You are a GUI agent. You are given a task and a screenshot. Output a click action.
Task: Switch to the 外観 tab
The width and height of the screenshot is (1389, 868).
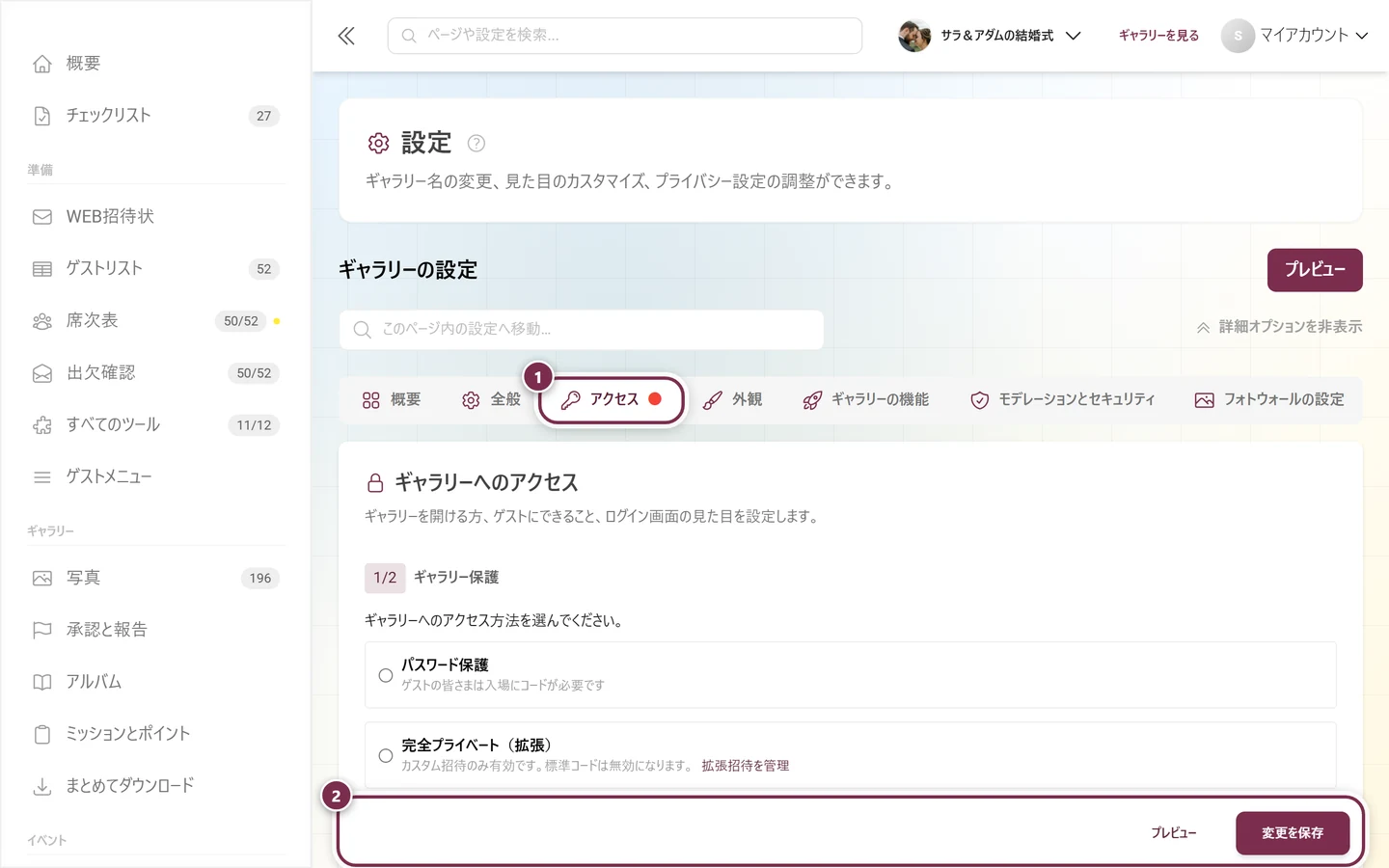(733, 400)
